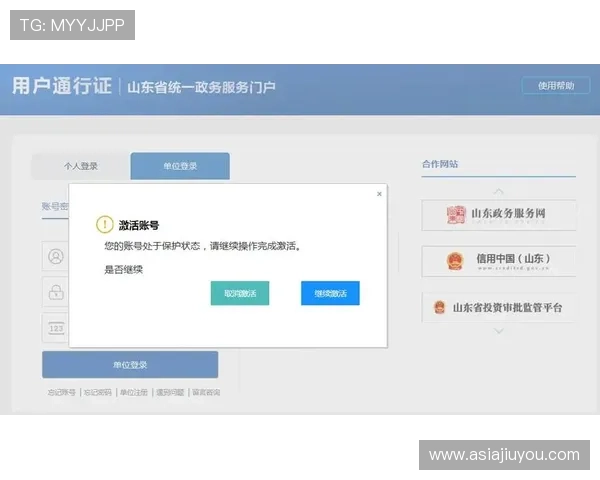Open the 山东省投资审批监管平台 partner card
This screenshot has height=480, width=600.
pyautogui.click(x=499, y=307)
